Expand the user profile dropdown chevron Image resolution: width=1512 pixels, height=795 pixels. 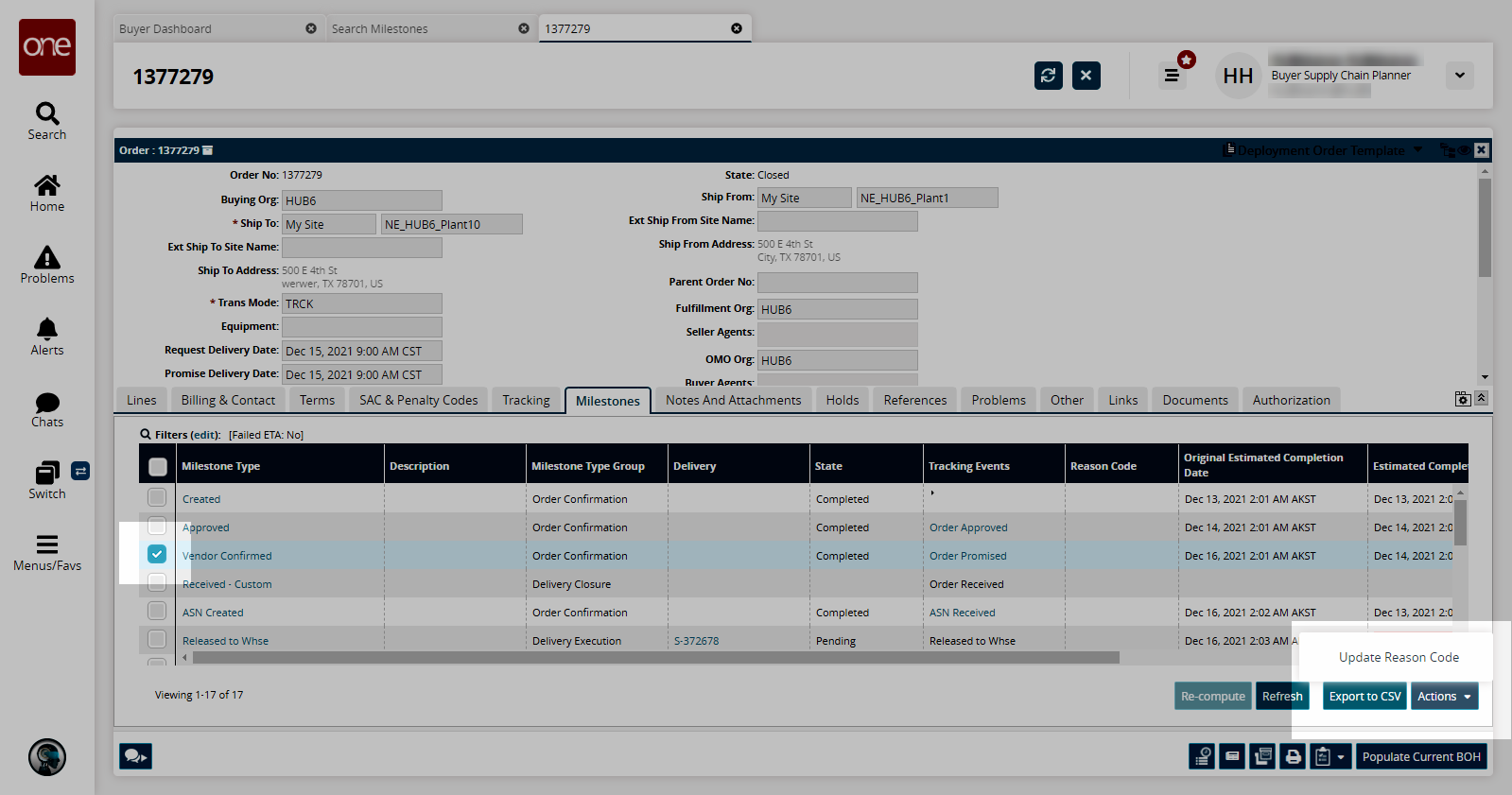(1459, 76)
